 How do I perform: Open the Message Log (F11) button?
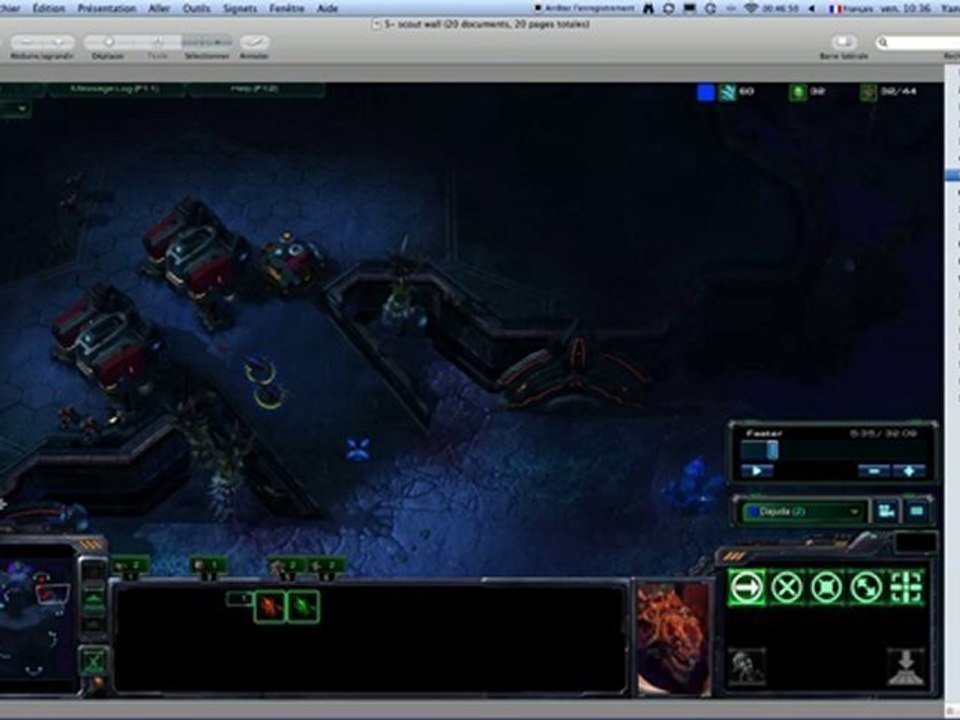116,89
